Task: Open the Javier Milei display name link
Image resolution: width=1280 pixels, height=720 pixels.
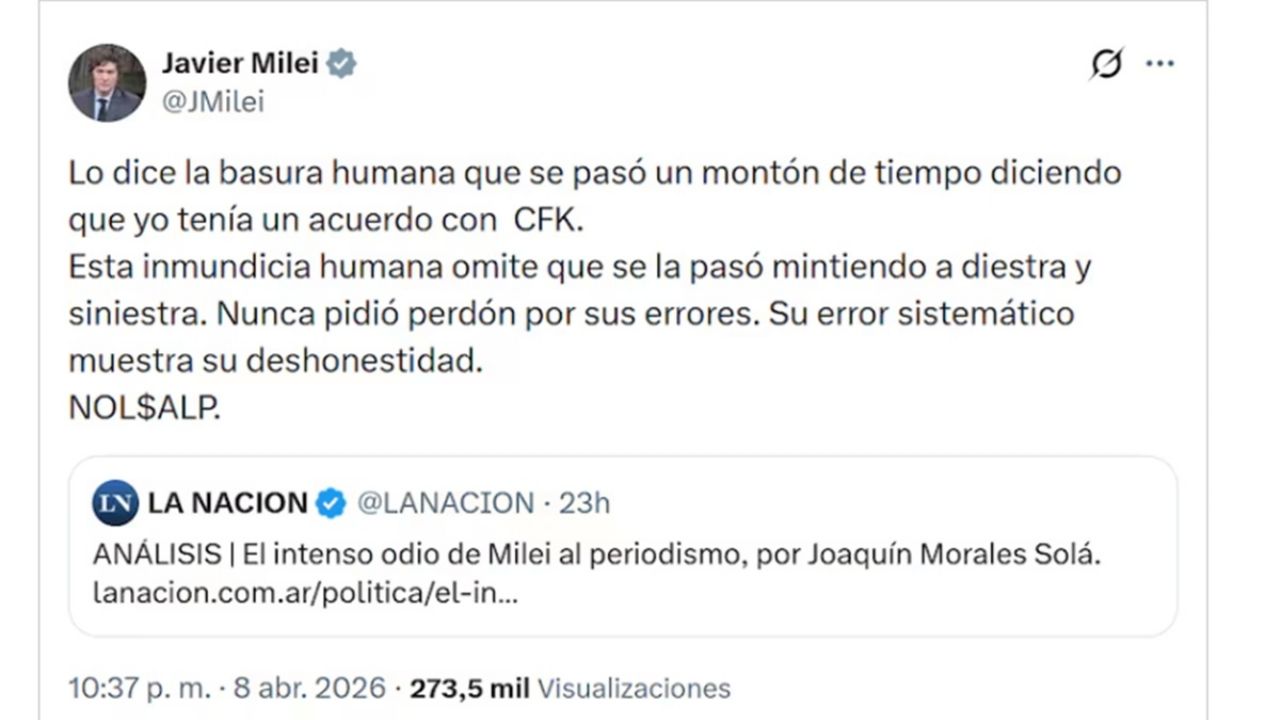Action: [x=240, y=64]
